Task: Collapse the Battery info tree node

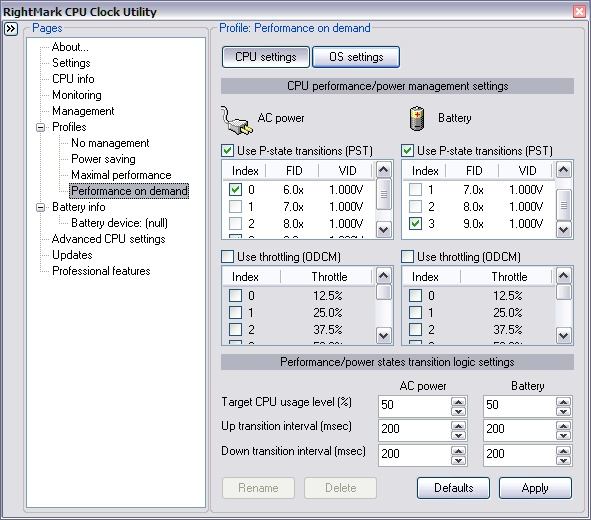Action: [x=40, y=207]
